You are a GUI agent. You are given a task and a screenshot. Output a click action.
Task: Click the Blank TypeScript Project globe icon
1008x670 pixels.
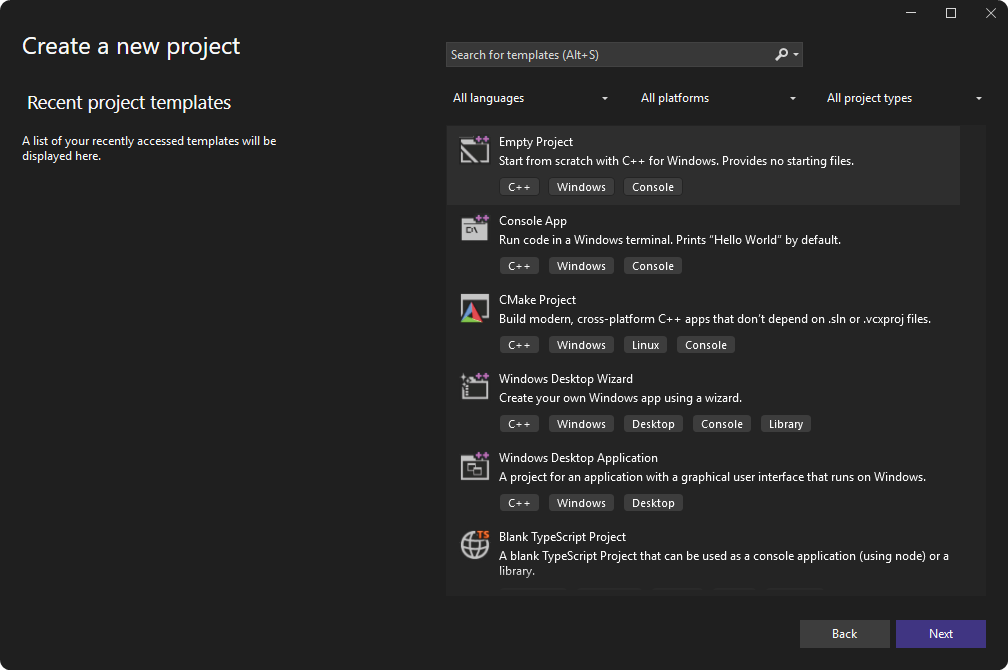coord(474,545)
